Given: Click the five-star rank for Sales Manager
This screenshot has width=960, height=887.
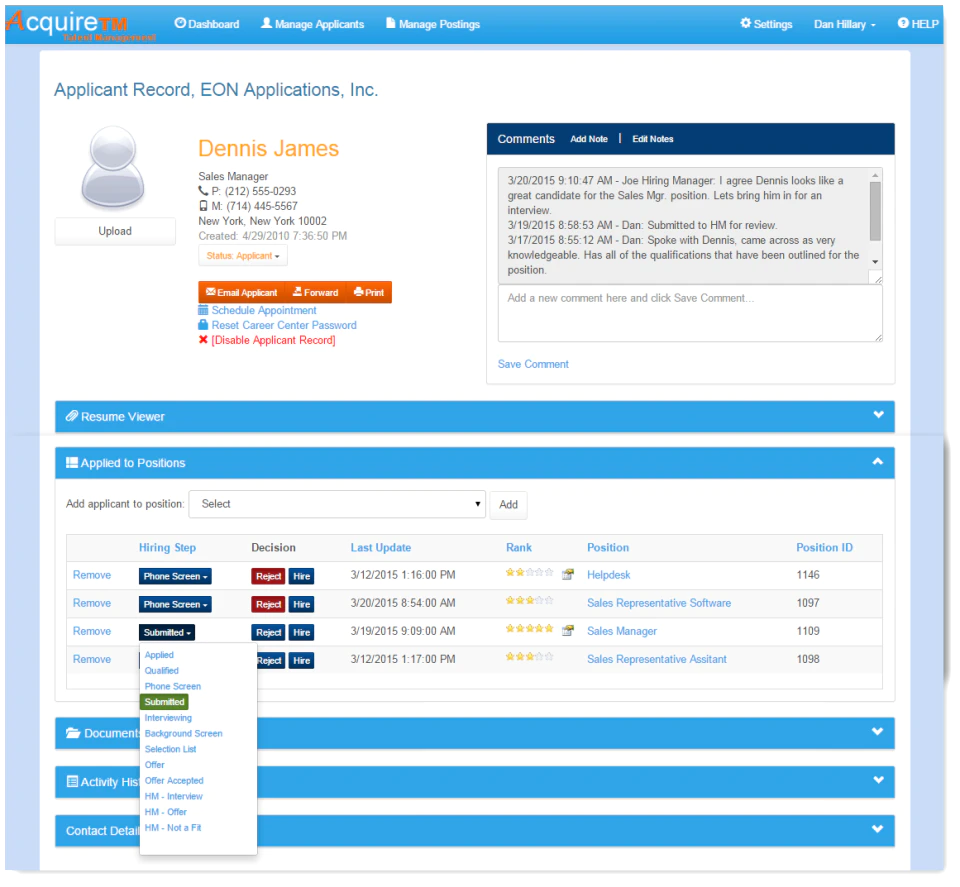Looking at the screenshot, I should tap(529, 629).
